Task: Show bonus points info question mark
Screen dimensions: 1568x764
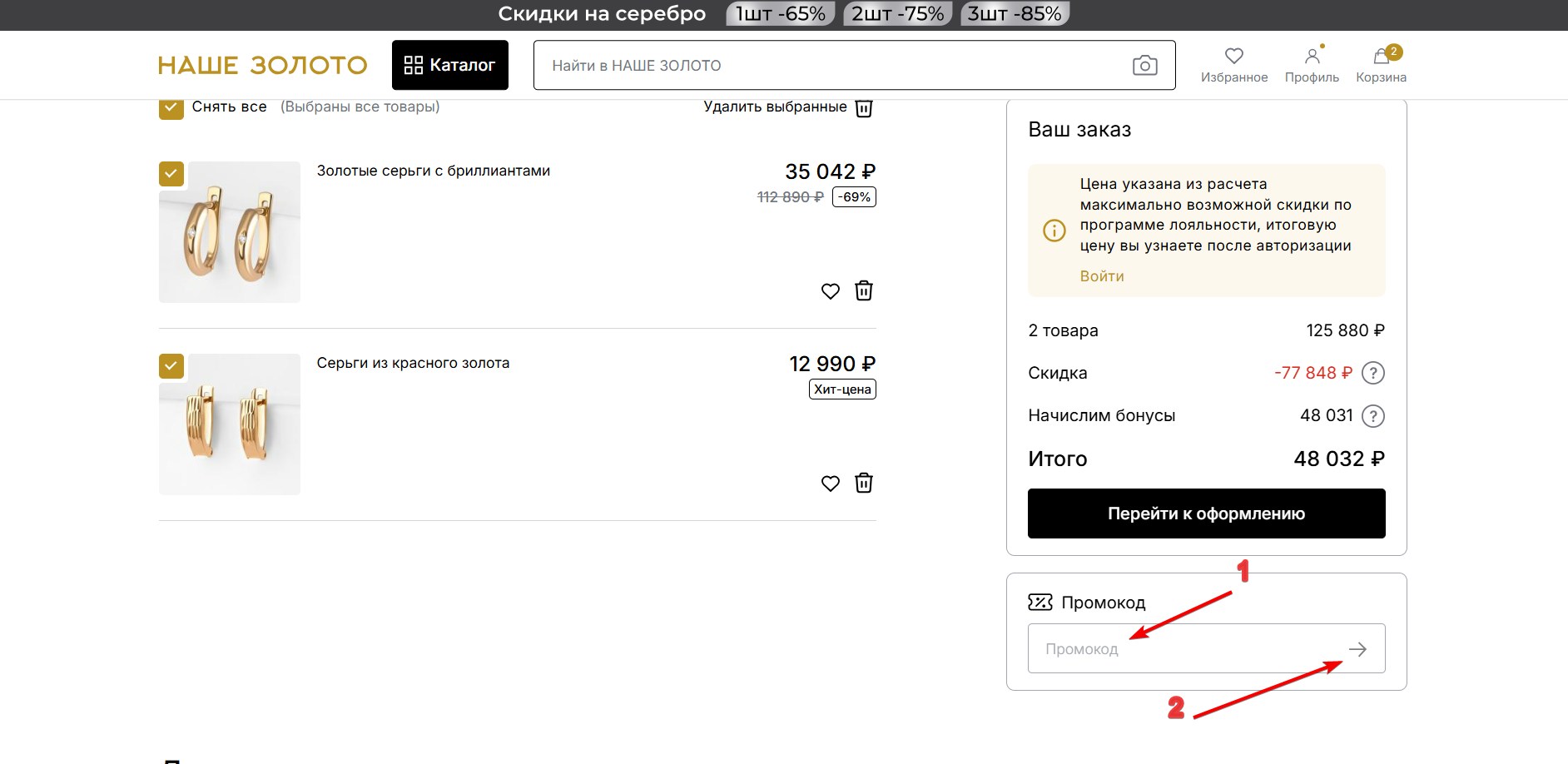Action: click(1372, 415)
